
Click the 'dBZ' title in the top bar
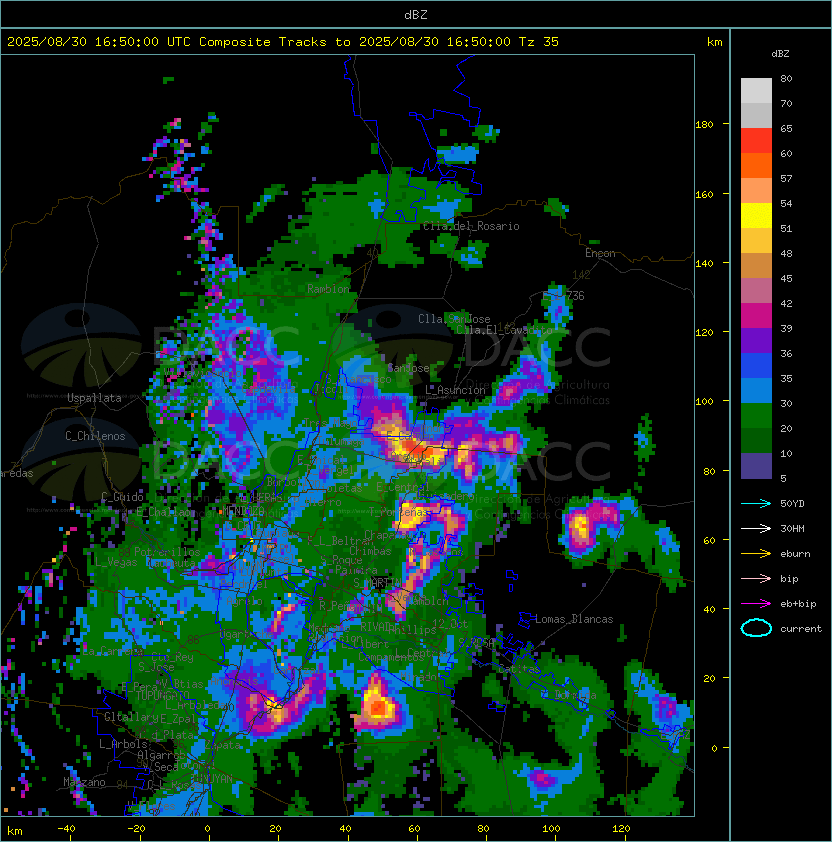(416, 15)
